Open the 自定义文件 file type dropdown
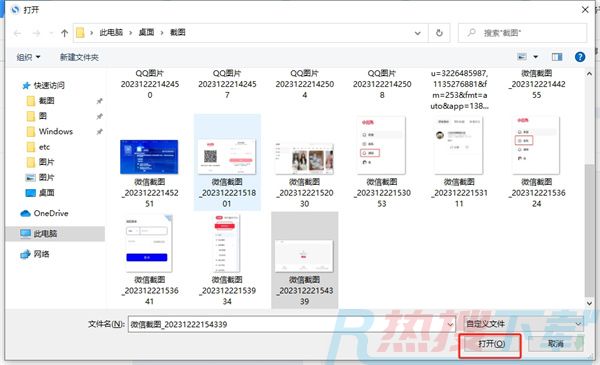This screenshot has height=365, width=600. coord(523,324)
